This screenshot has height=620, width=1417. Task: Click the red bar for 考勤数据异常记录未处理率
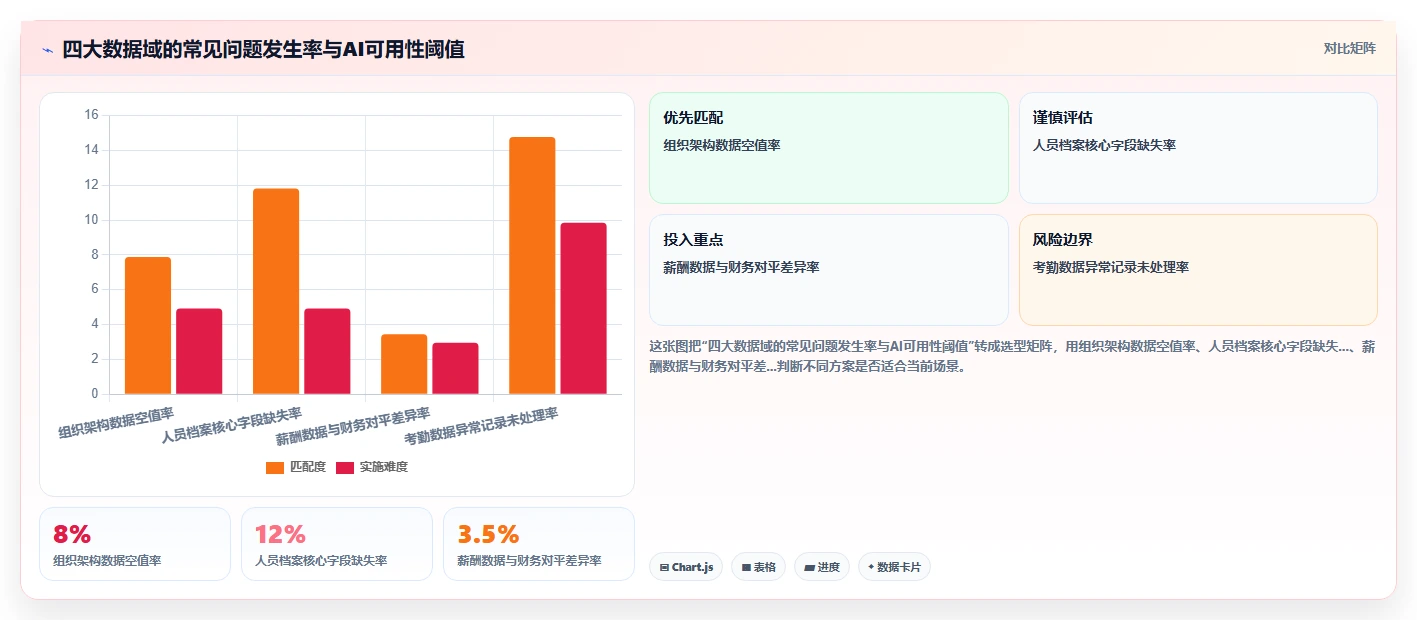[583, 308]
